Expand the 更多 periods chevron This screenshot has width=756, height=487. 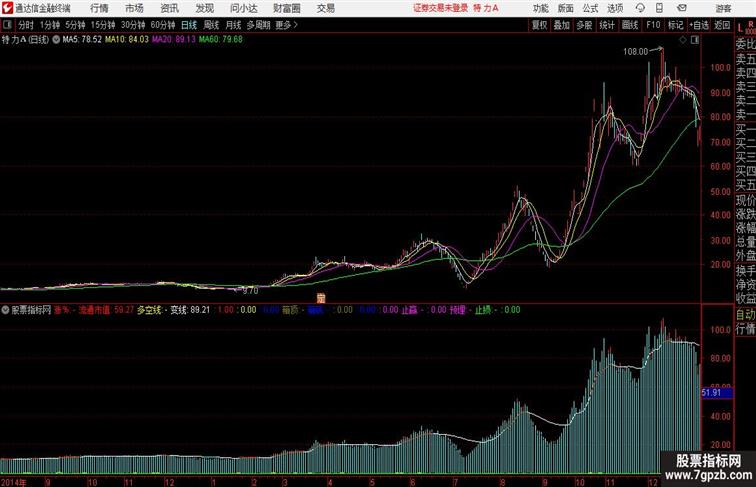[x=287, y=25]
